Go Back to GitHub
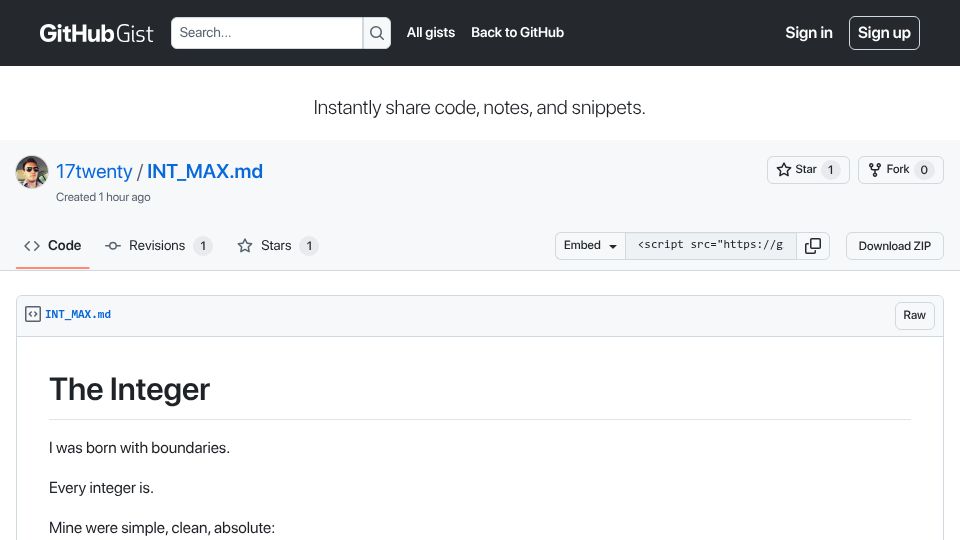Viewport: 960px width, 540px height. (517, 32)
